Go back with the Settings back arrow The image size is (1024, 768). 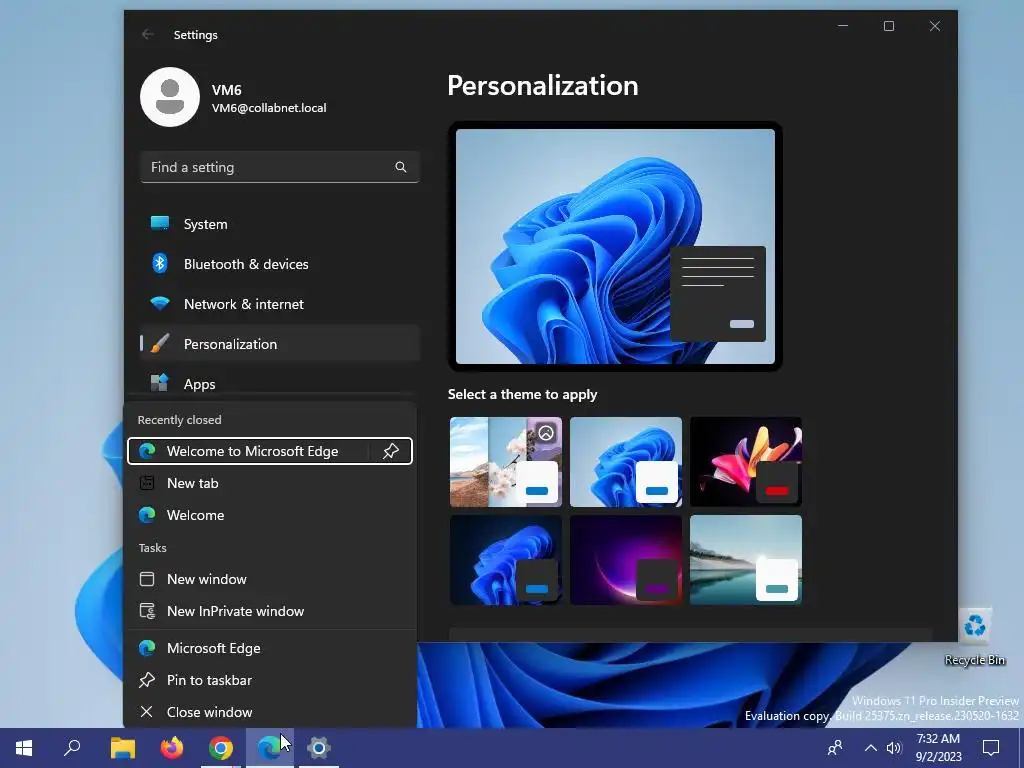[148, 35]
